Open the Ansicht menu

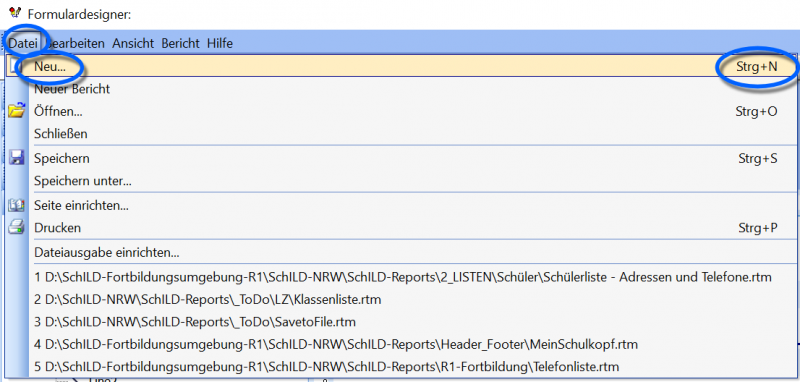pyautogui.click(x=133, y=43)
